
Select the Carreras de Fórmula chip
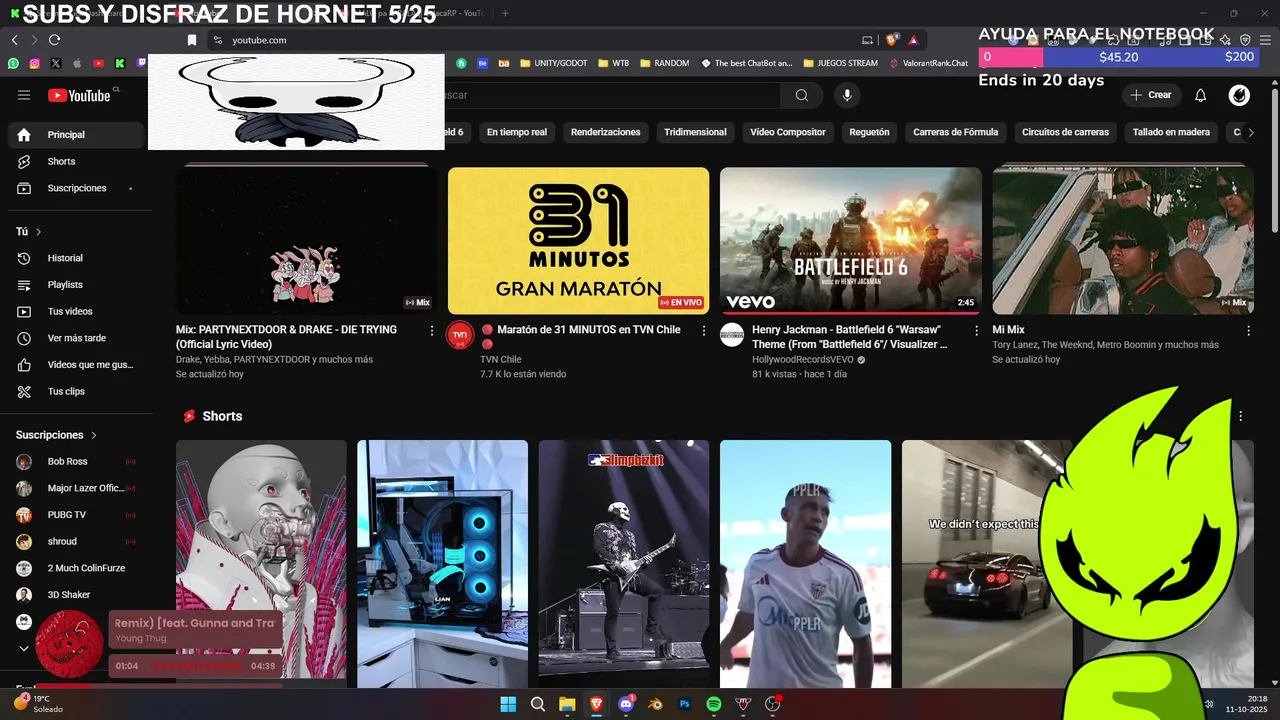(956, 132)
